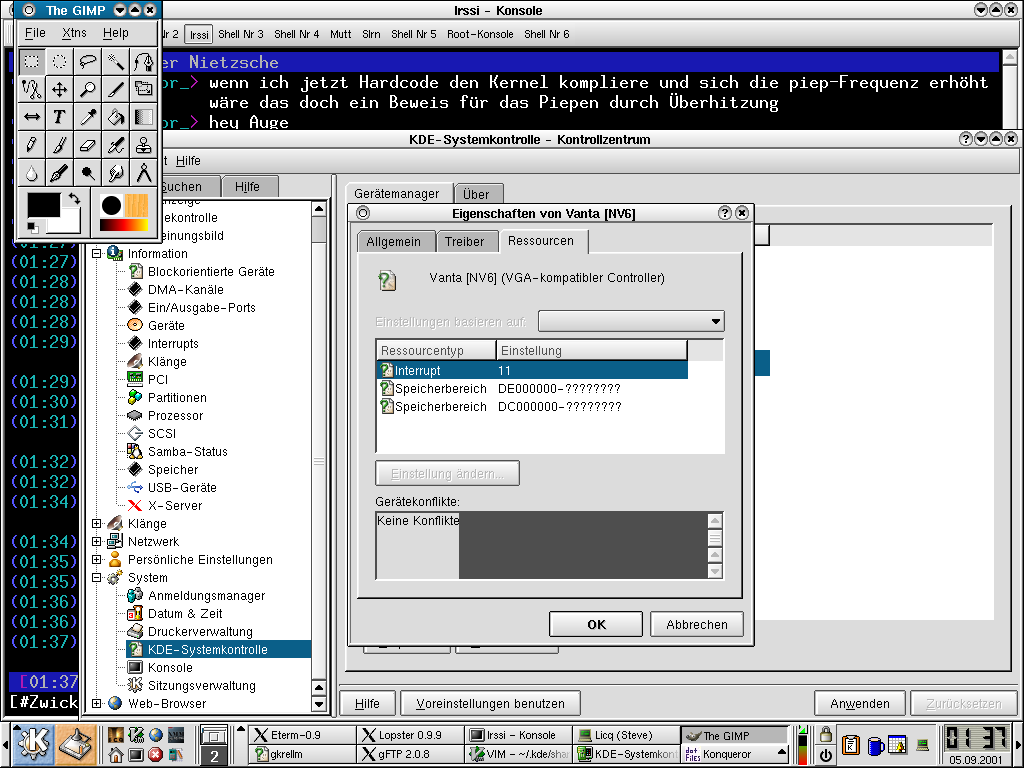Open GIMP foreground color black swatch
The width and height of the screenshot is (1024, 768).
tap(43, 205)
